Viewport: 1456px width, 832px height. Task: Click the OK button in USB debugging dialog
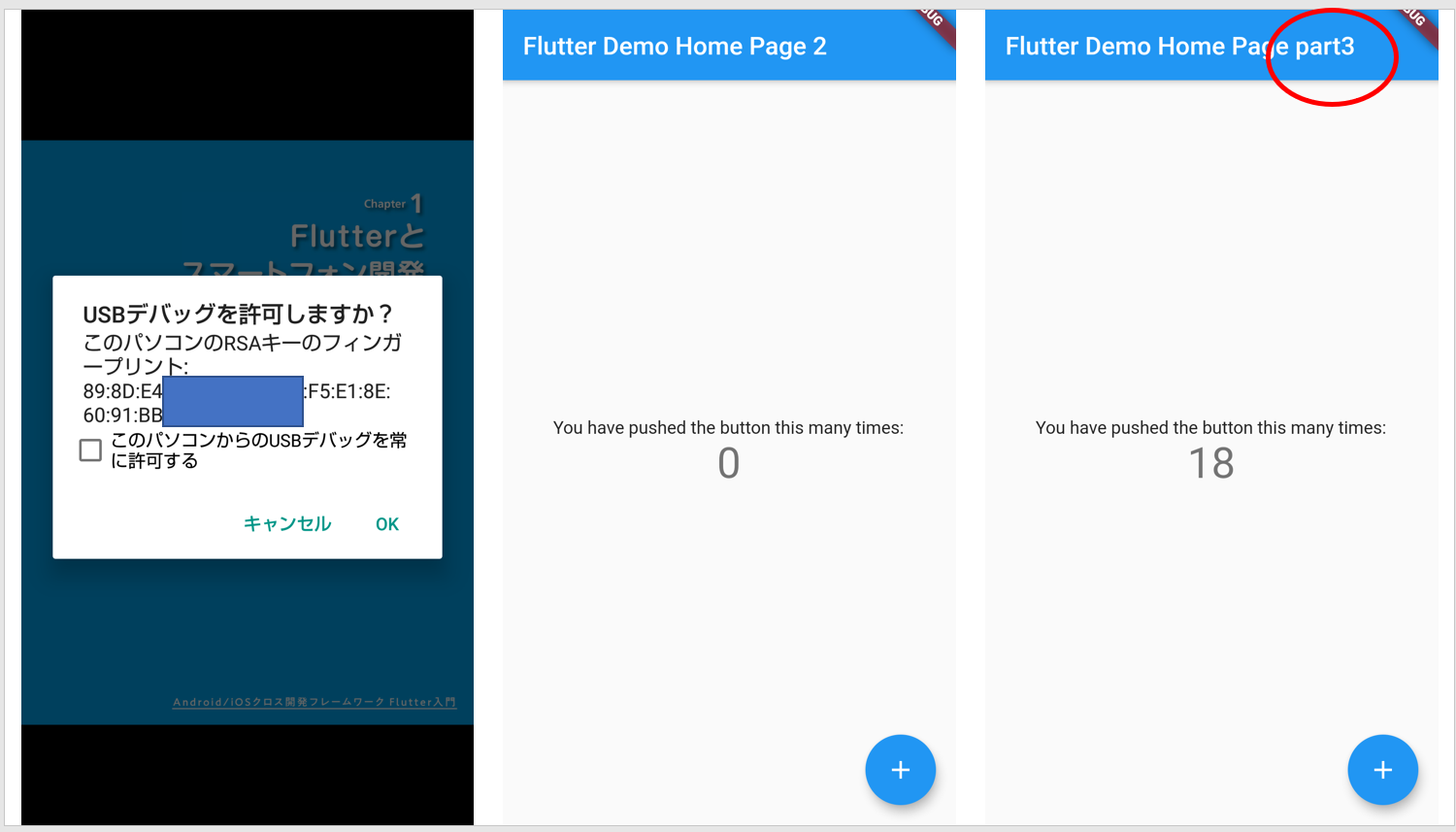pyautogui.click(x=387, y=524)
